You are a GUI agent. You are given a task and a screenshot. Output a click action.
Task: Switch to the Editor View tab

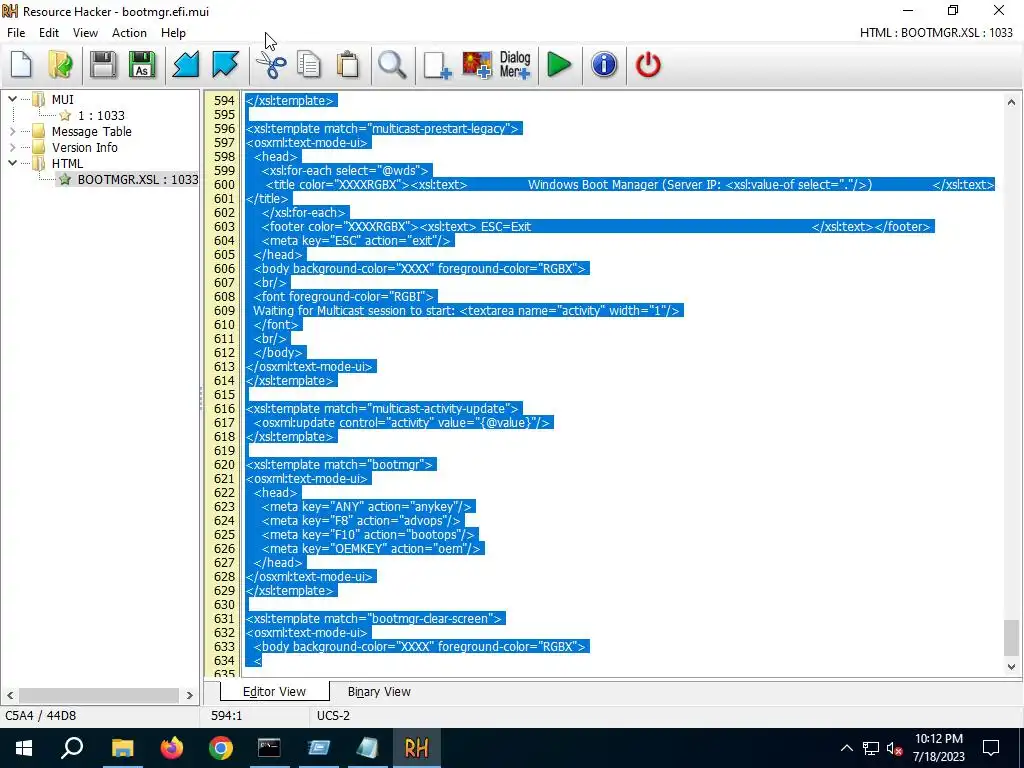(274, 692)
